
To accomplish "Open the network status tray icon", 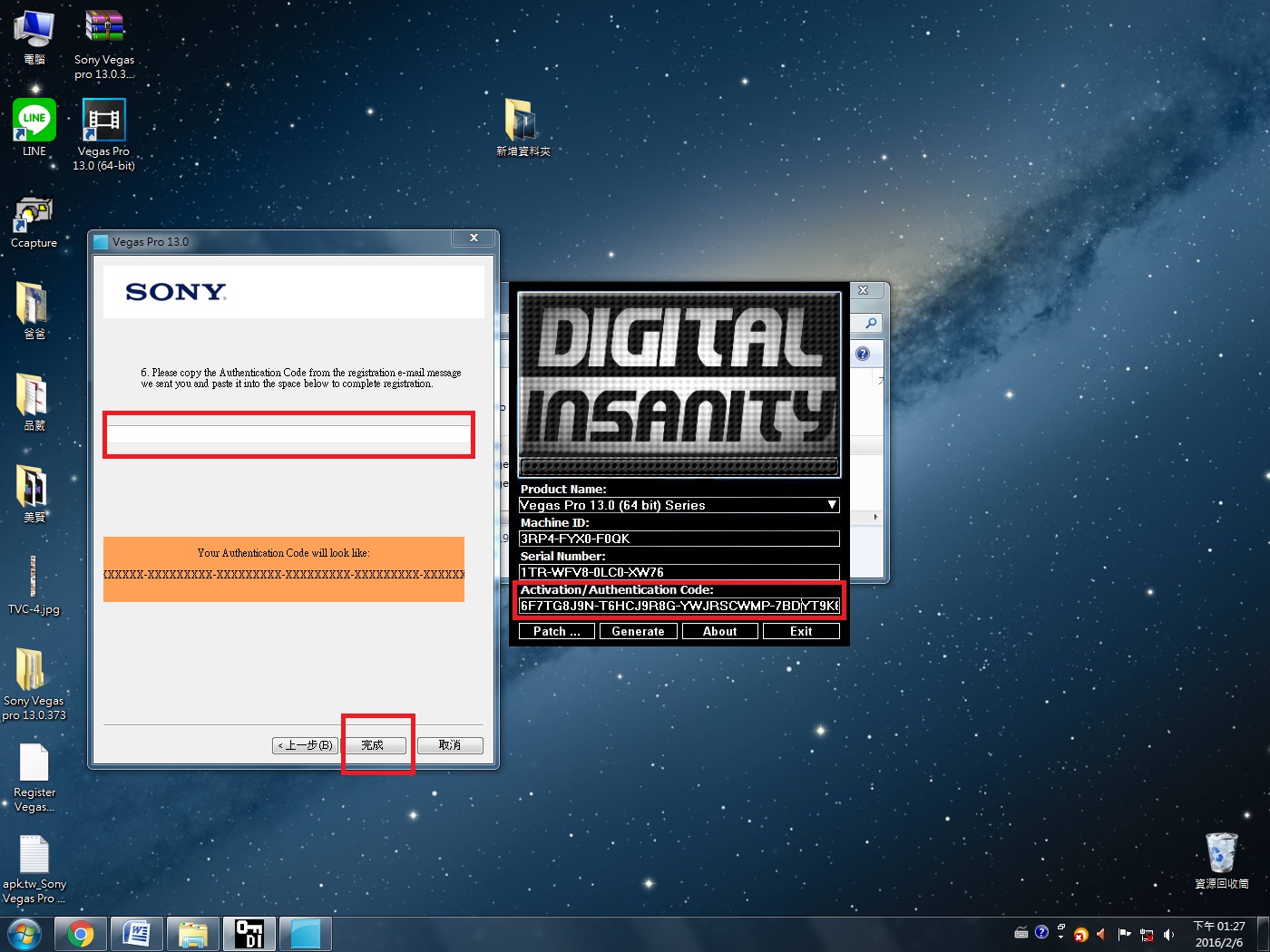I will tap(1147, 935).
